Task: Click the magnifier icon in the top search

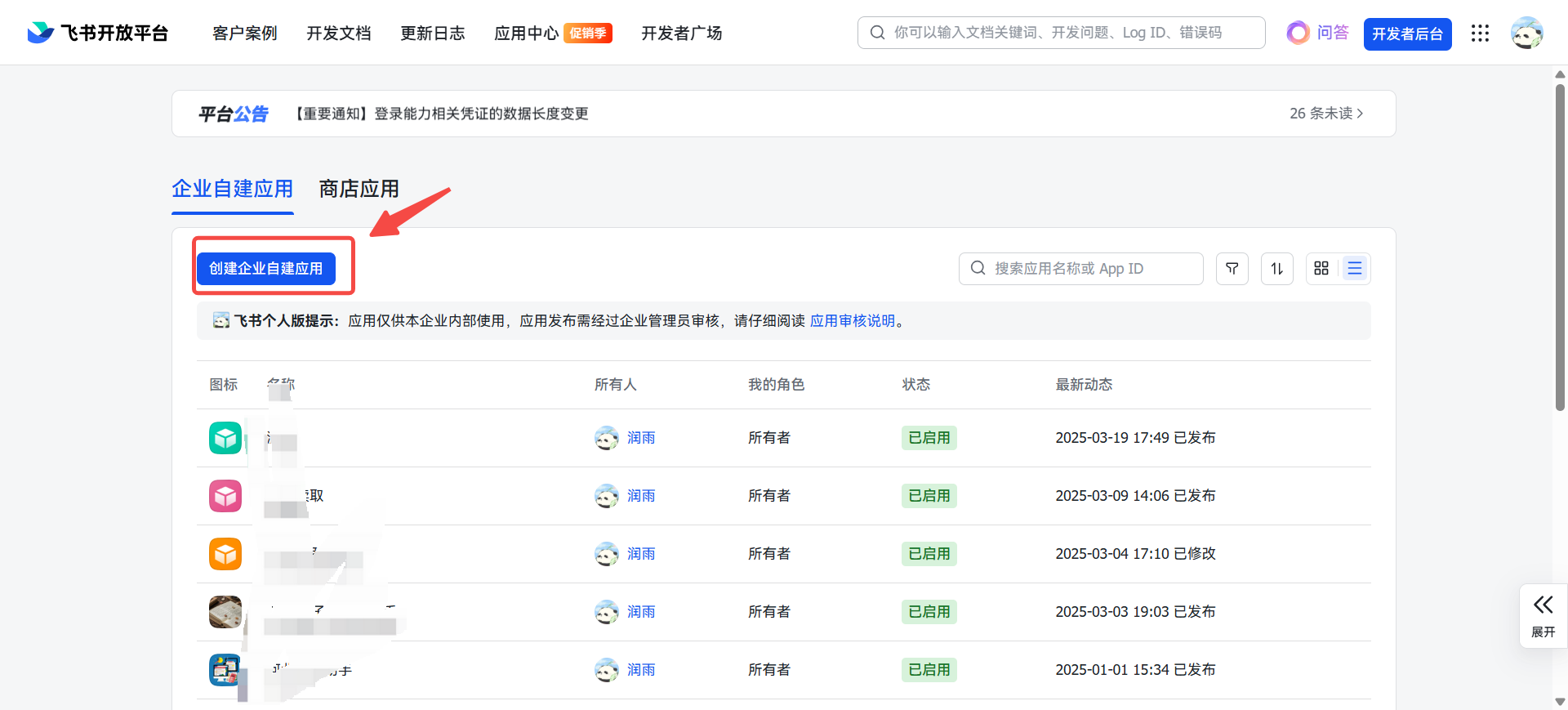Action: pos(877,33)
